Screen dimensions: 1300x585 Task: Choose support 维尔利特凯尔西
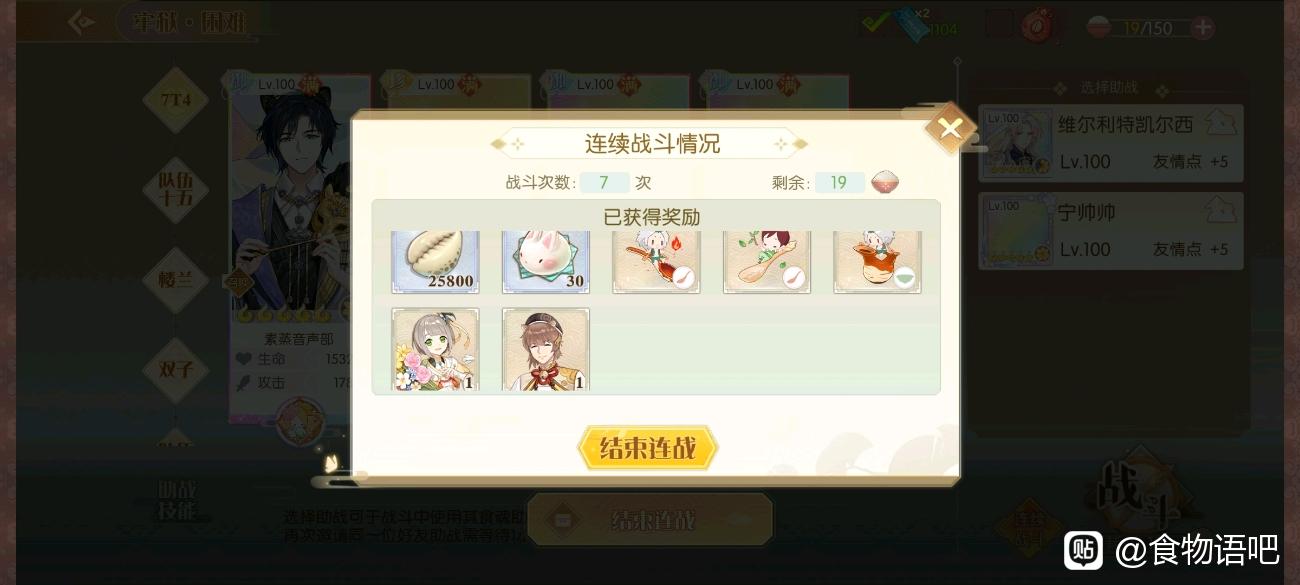(1111, 143)
